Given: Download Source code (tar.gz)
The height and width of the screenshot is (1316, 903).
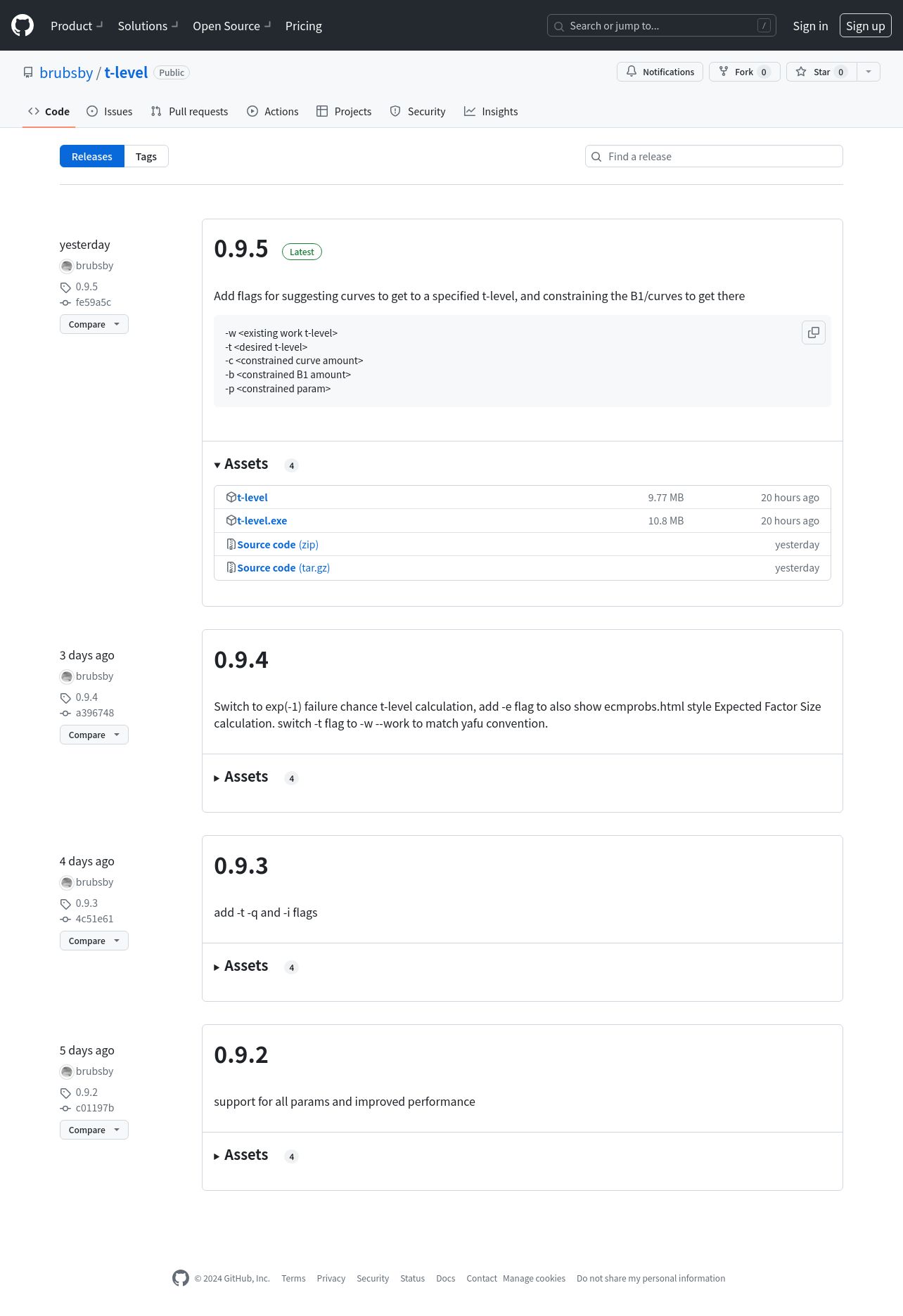Looking at the screenshot, I should click(283, 567).
